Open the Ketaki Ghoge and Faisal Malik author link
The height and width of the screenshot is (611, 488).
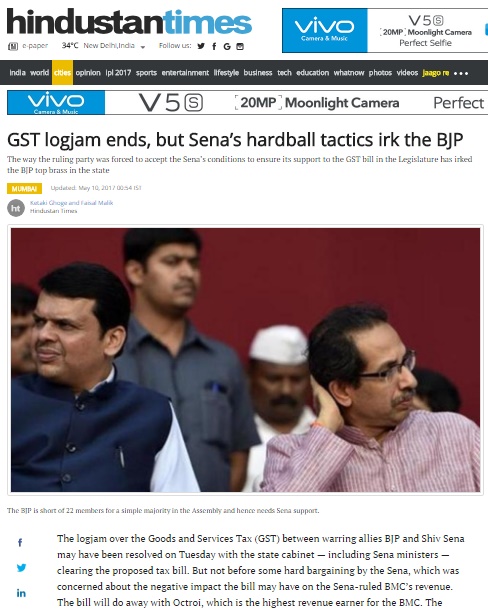click(71, 203)
